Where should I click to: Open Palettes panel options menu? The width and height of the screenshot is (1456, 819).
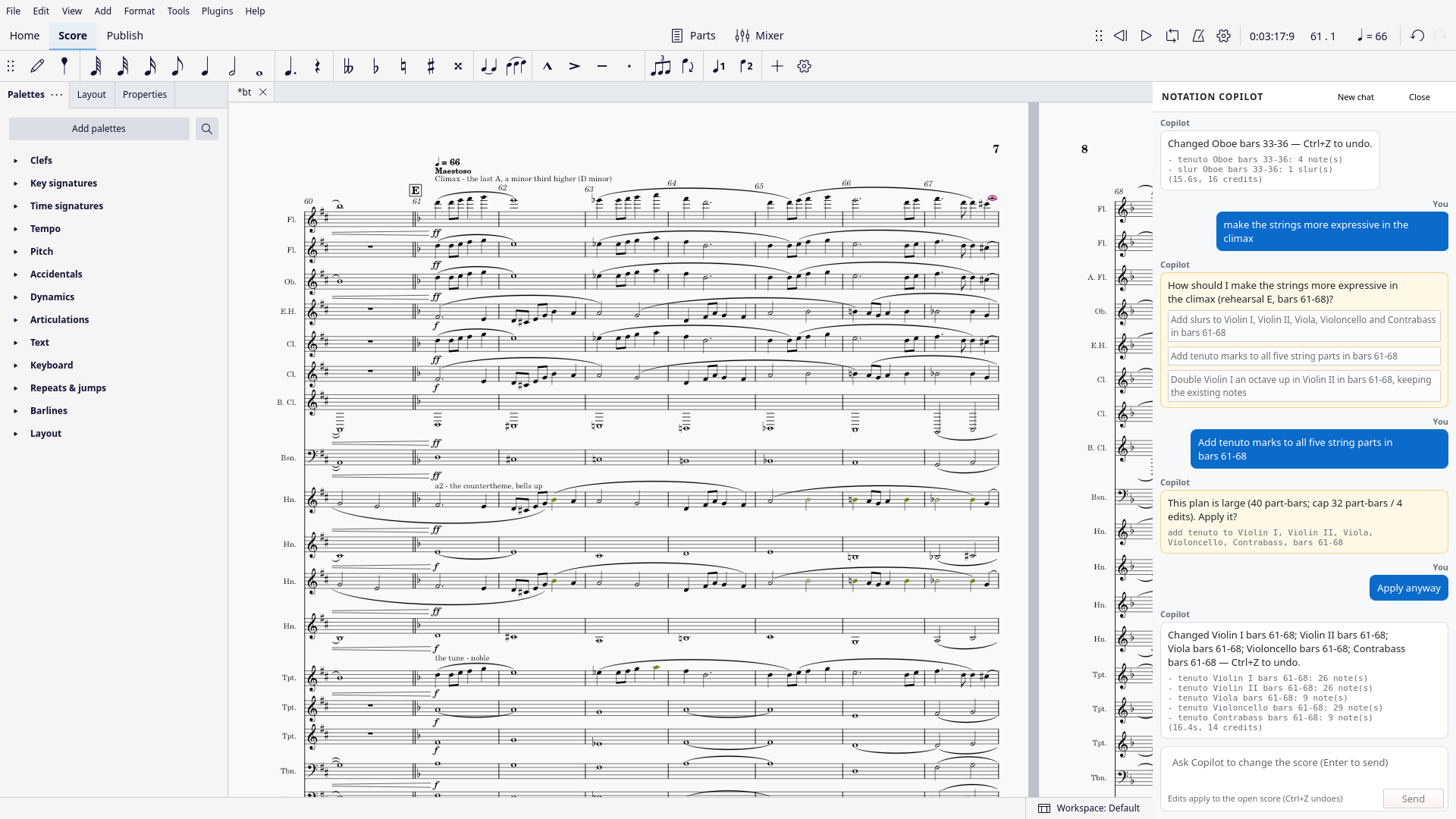click(x=57, y=95)
